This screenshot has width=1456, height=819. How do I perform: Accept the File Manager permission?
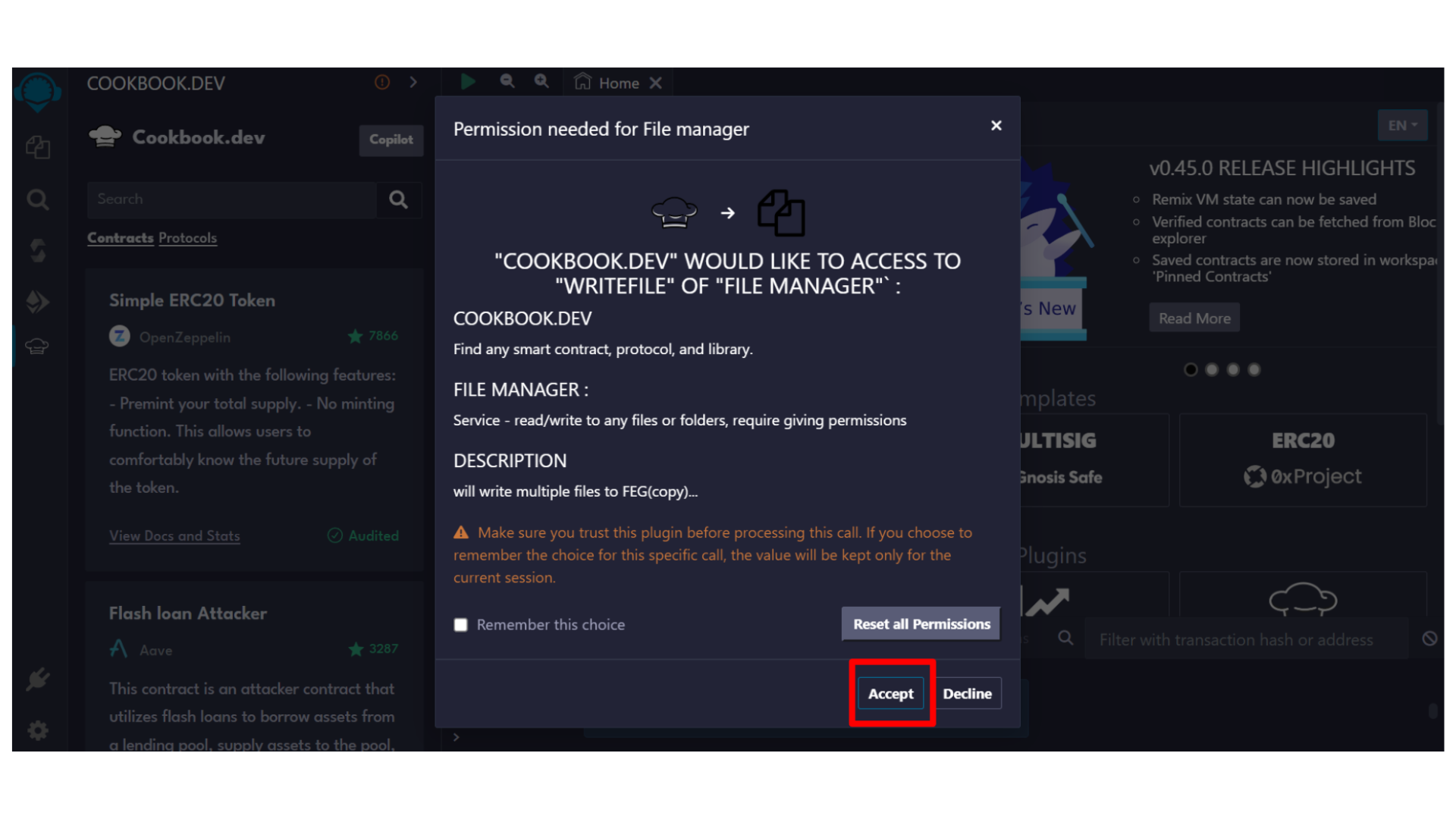tap(890, 693)
